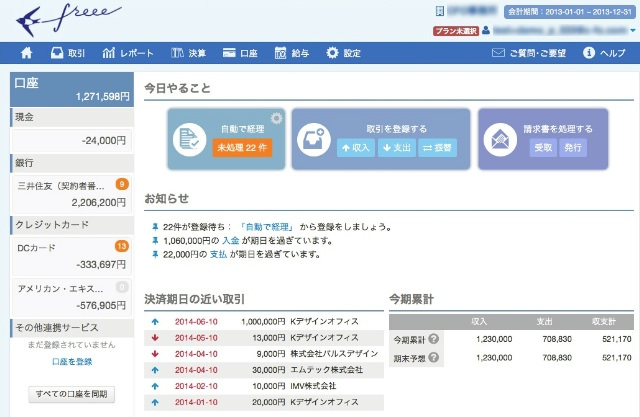Click the 収支計 column header

point(604,322)
